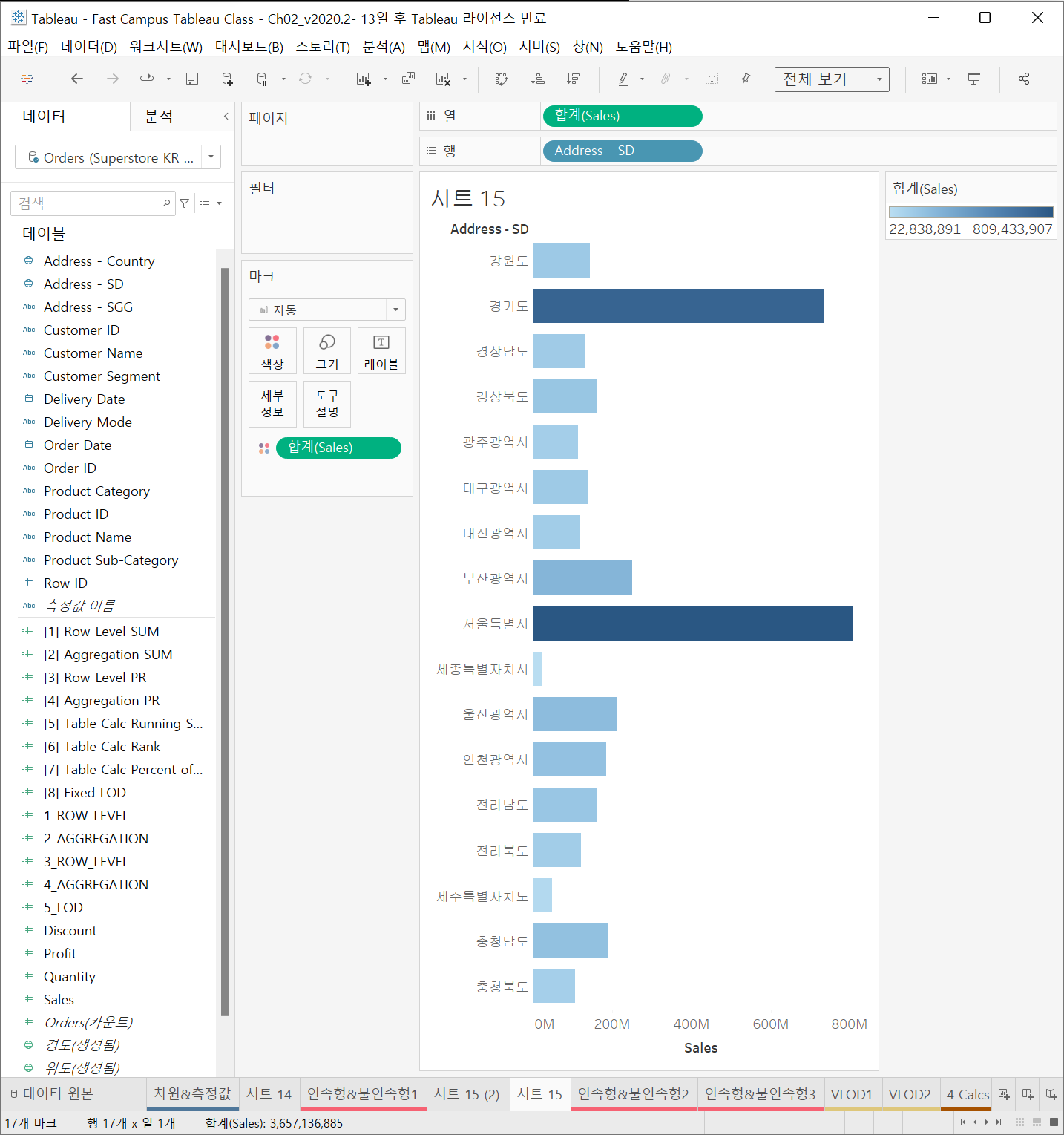The image size is (1064, 1135).
Task: Click the Address - SD pill on rows shelf
Action: 623,151
